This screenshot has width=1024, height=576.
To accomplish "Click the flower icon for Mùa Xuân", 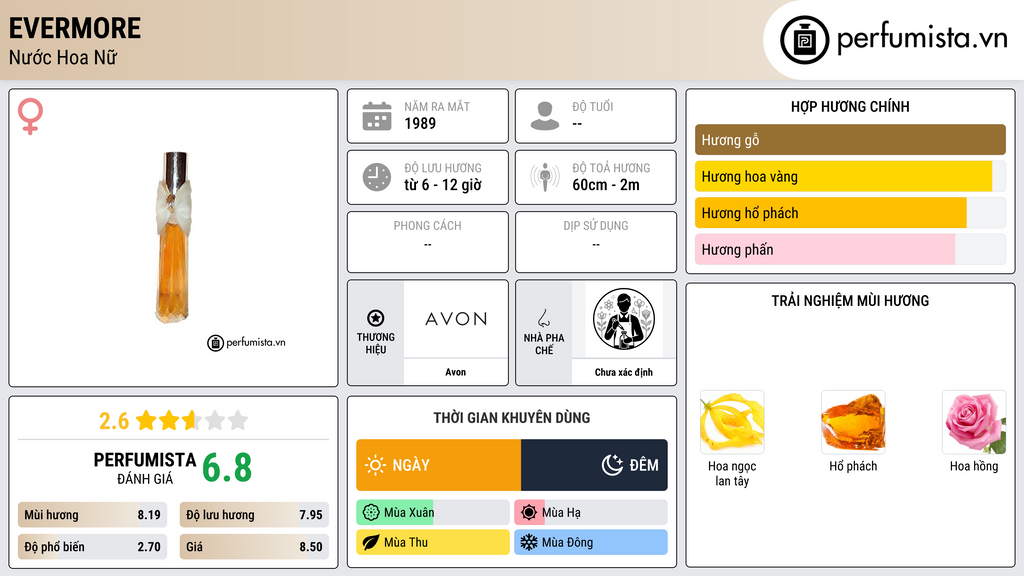I will click(x=371, y=513).
